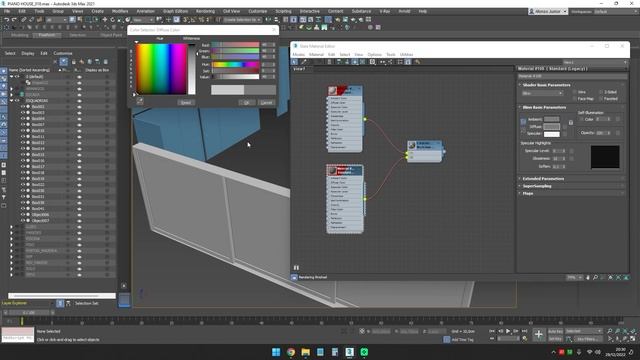Open Google Chrome from the taskbar
This screenshot has width=640, height=360.
click(x=291, y=352)
